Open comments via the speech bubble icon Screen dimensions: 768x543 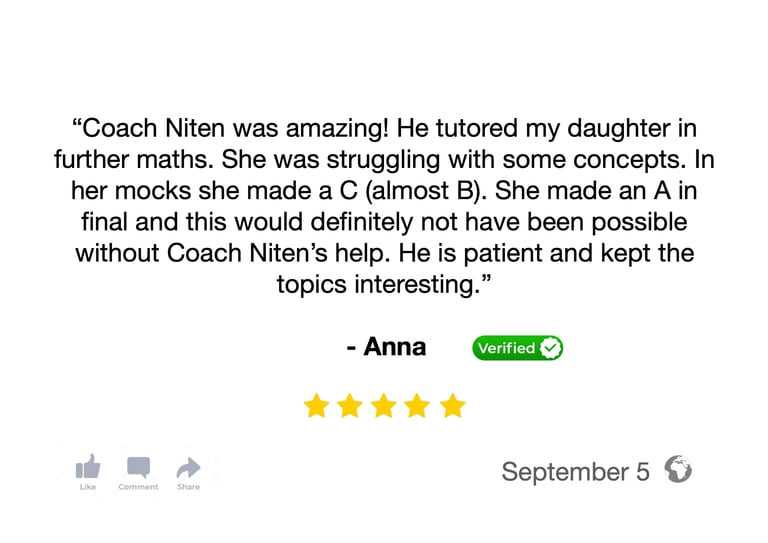point(138,467)
